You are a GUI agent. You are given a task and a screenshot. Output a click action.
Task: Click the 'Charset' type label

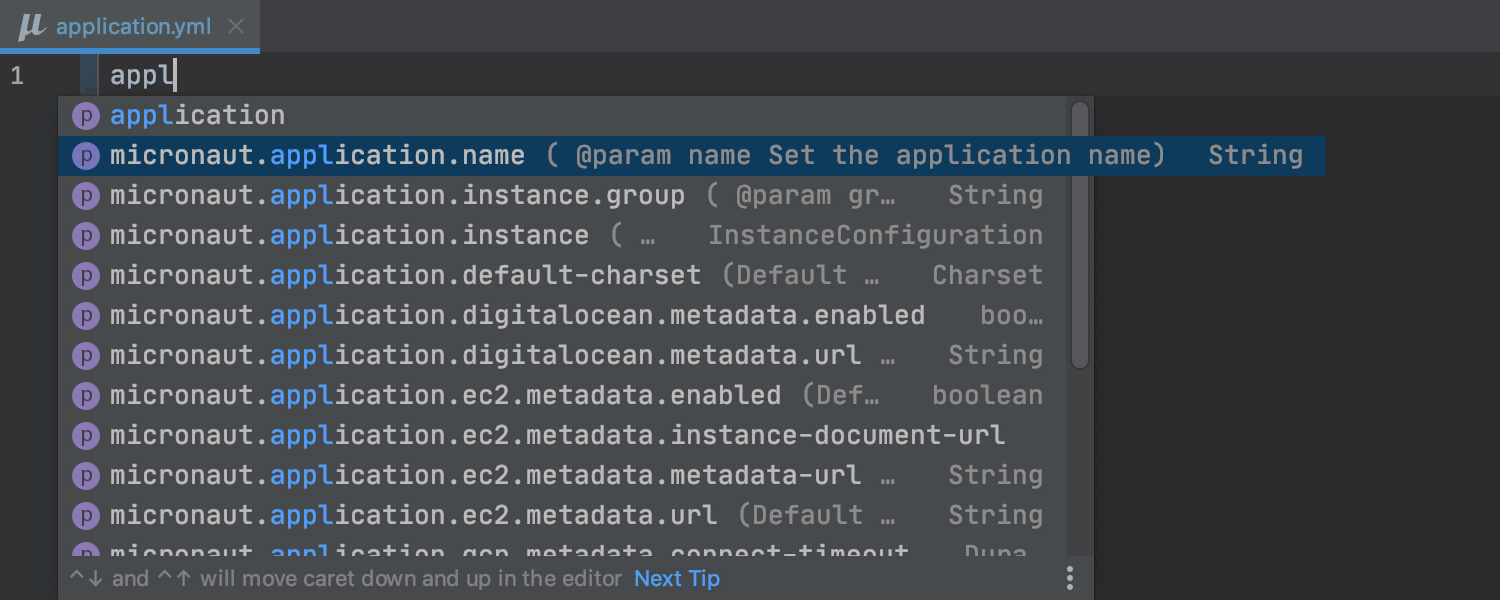pyautogui.click(x=987, y=276)
